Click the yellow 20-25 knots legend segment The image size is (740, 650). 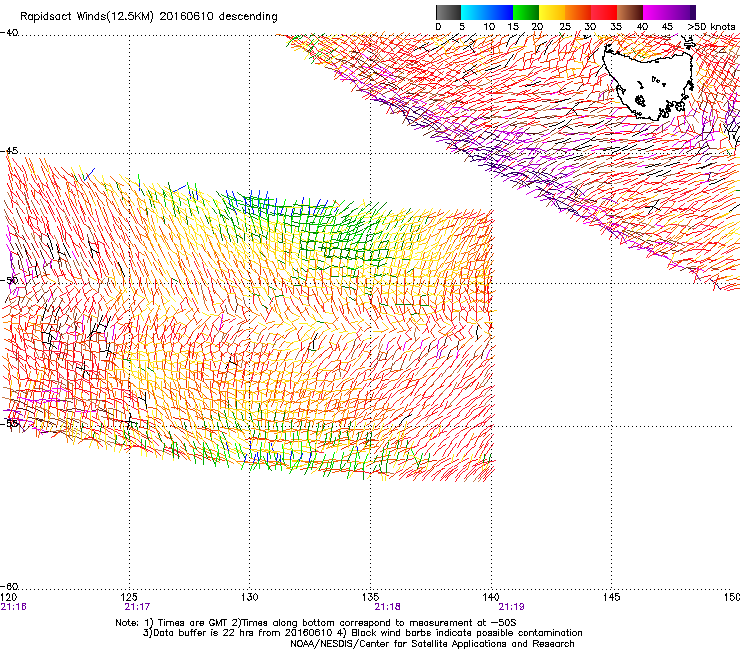pyautogui.click(x=552, y=12)
